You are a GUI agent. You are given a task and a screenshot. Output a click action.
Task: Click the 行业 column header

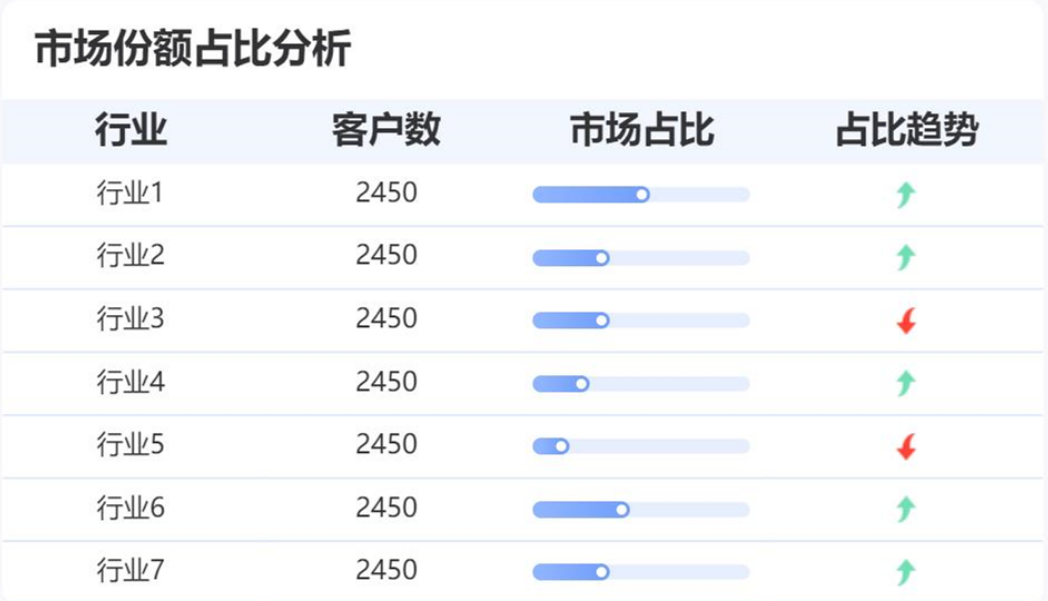pyautogui.click(x=131, y=131)
